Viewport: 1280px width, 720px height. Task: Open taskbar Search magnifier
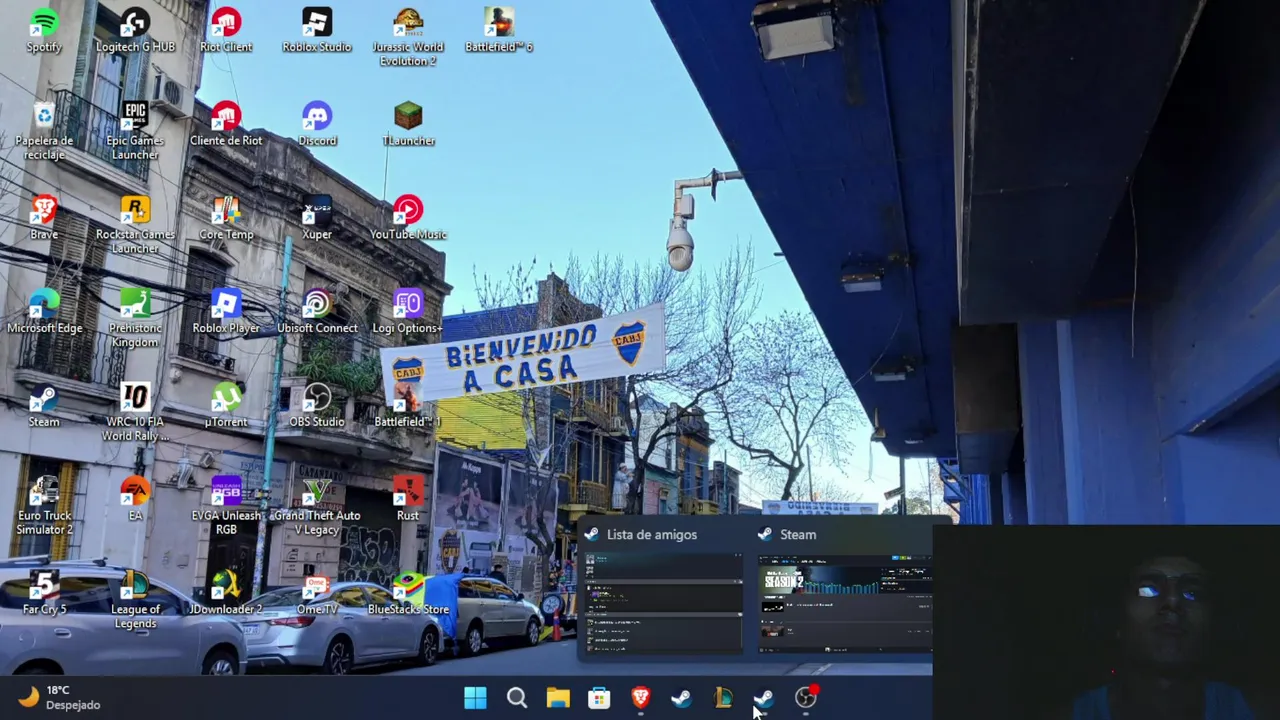[517, 698]
